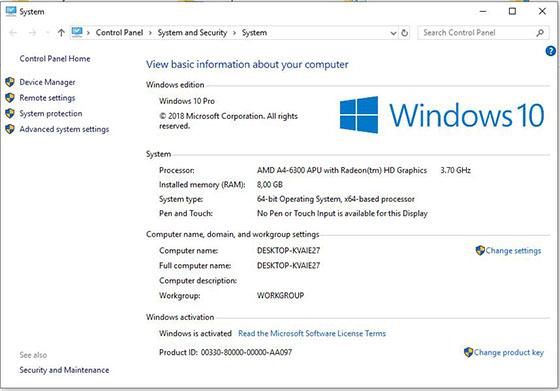
Task: Open Control Panel Home
Action: pos(55,59)
